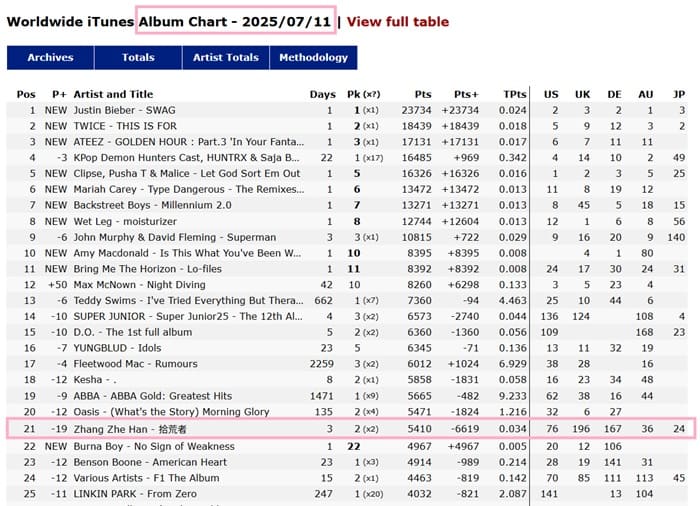
Task: Click the Max McNown - Night Diving entry
Action: pos(139,285)
